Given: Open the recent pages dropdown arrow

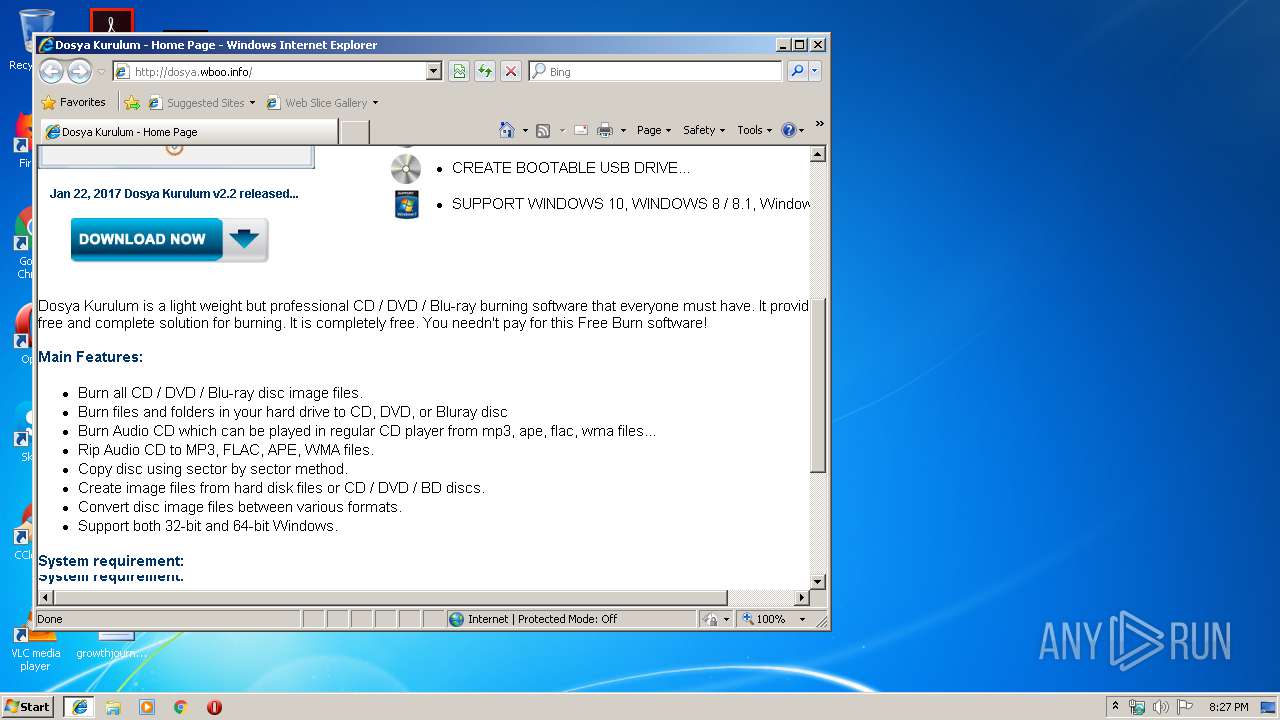Looking at the screenshot, I should (x=101, y=72).
